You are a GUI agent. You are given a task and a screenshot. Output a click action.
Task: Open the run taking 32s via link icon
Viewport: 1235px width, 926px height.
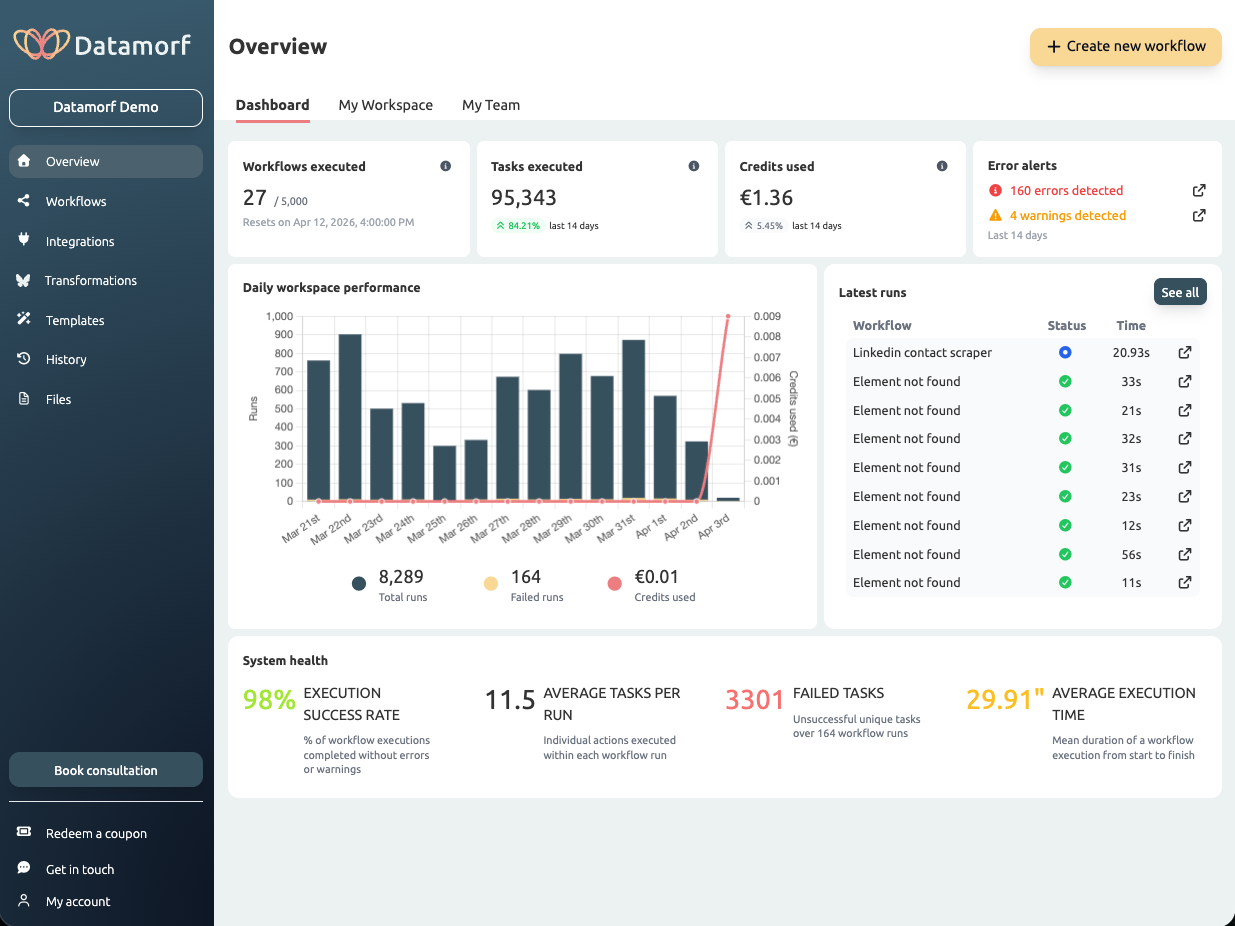coord(1185,438)
